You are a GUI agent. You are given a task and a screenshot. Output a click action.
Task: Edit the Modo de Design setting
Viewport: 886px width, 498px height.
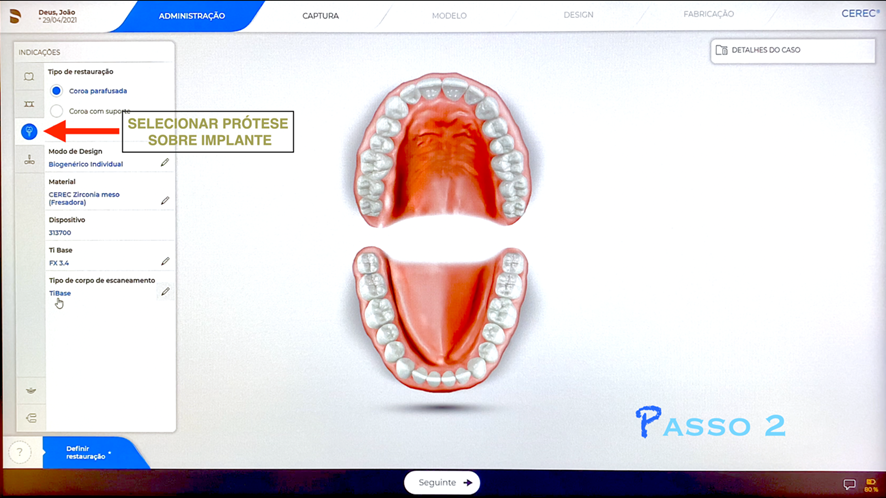pos(165,162)
